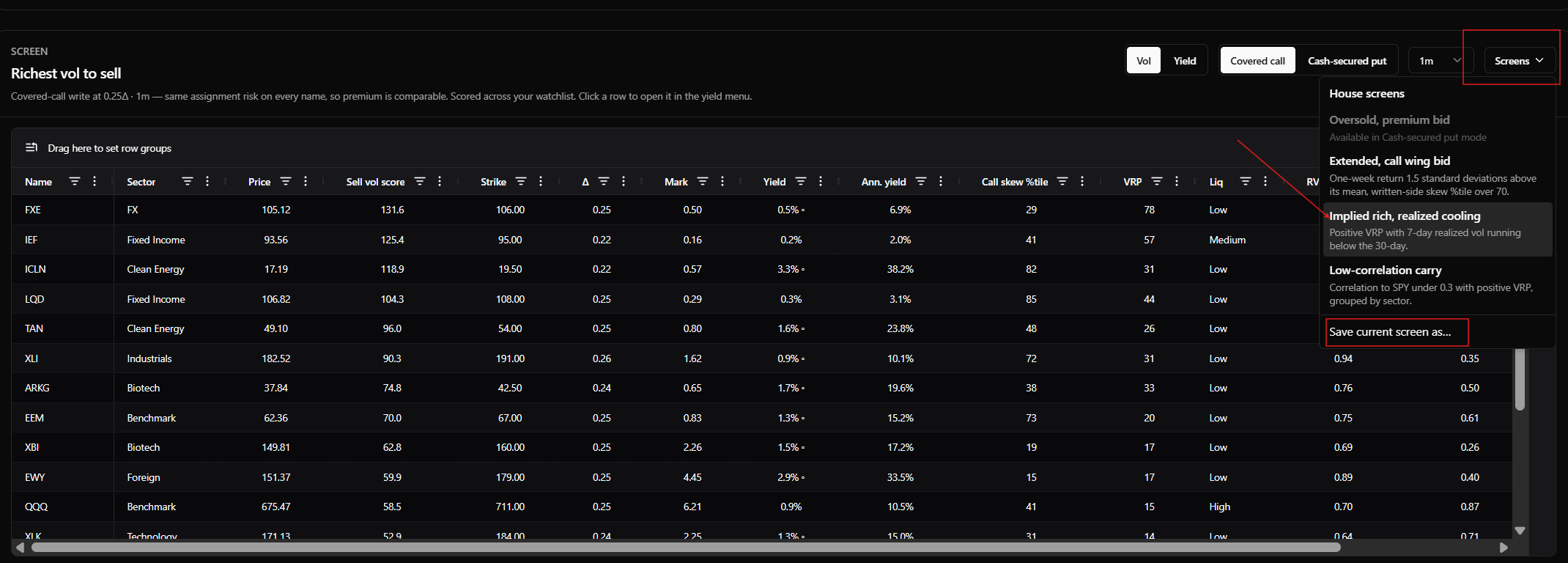Sort by Ann. yield header
1568x563 pixels.
[x=884, y=182]
